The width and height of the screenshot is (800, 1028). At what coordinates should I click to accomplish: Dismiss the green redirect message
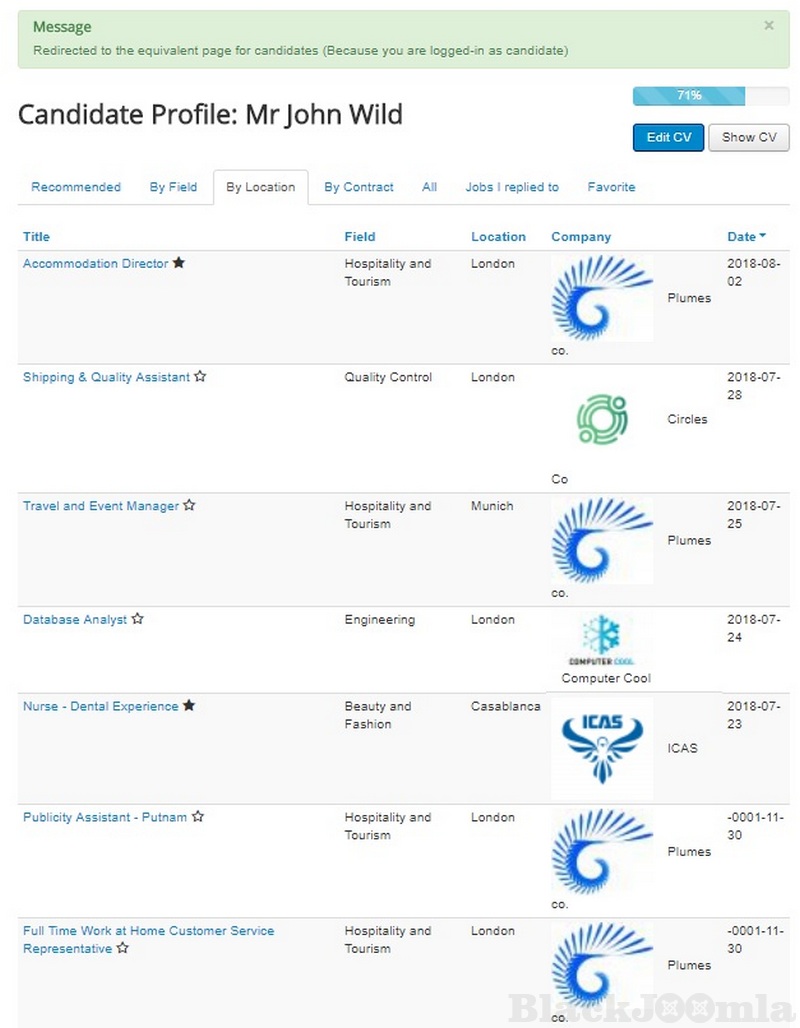click(x=768, y=26)
